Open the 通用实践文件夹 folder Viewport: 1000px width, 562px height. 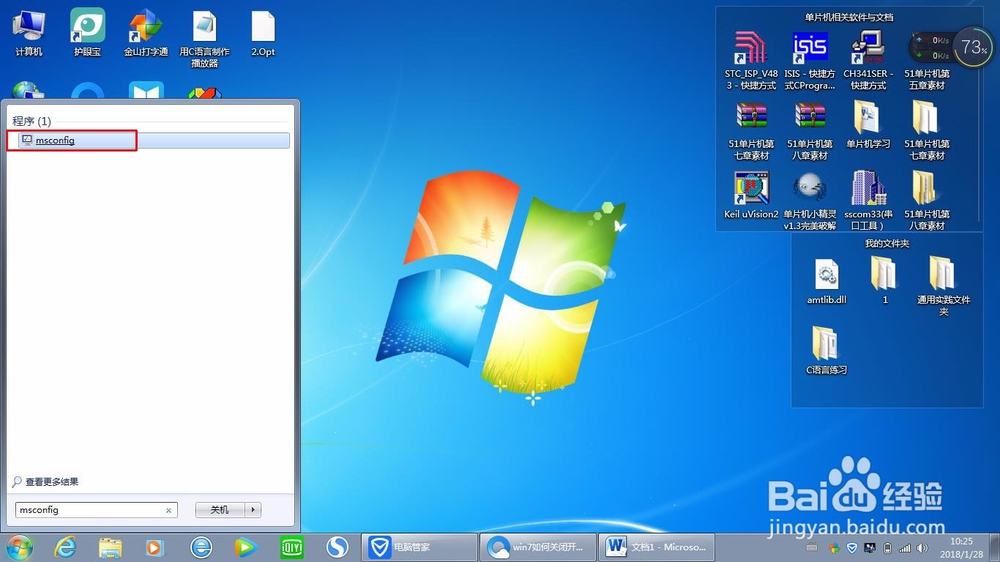943,286
